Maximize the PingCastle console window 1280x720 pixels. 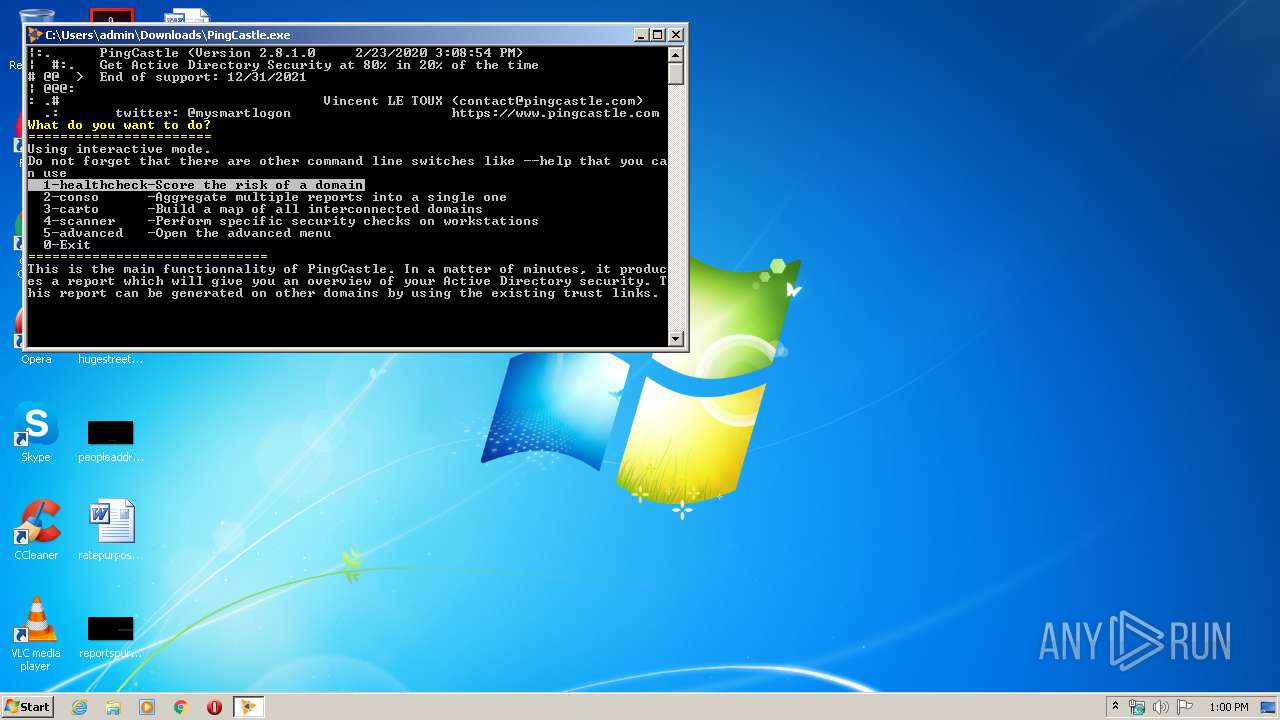[658, 35]
